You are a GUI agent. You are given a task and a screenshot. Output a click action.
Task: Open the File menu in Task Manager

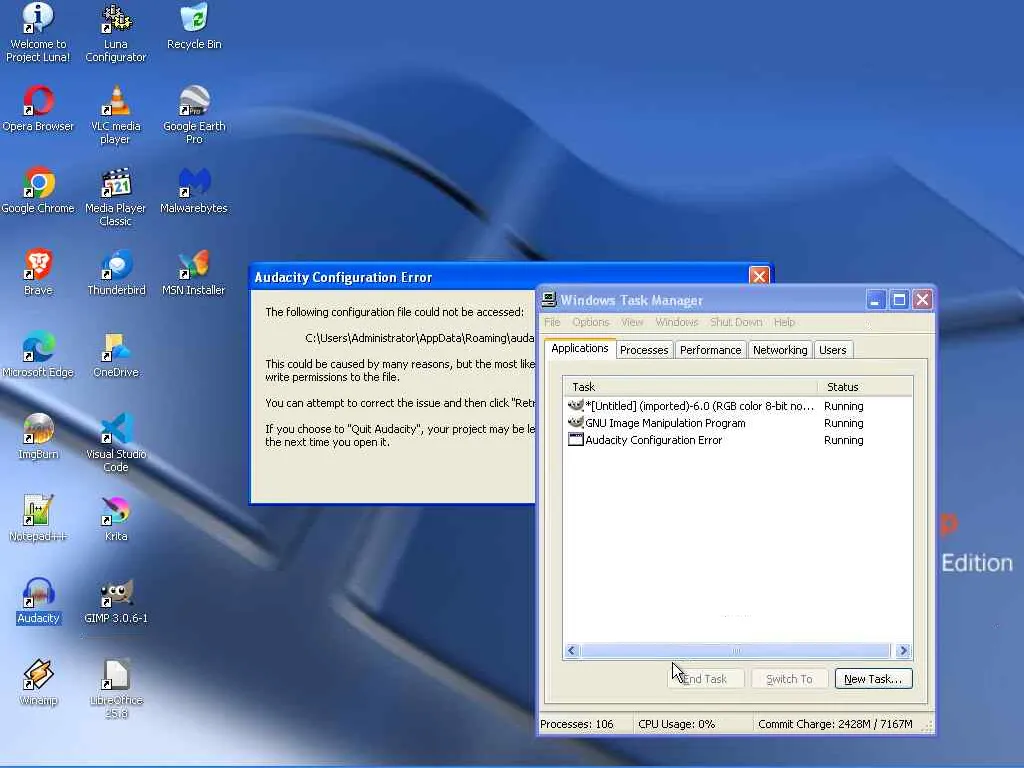pos(552,322)
